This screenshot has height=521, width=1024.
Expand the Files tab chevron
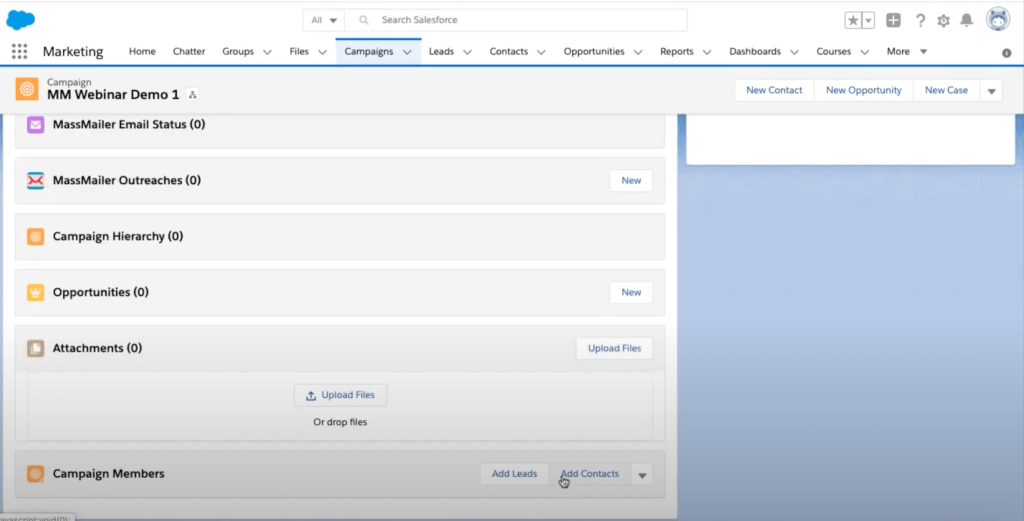(x=323, y=52)
